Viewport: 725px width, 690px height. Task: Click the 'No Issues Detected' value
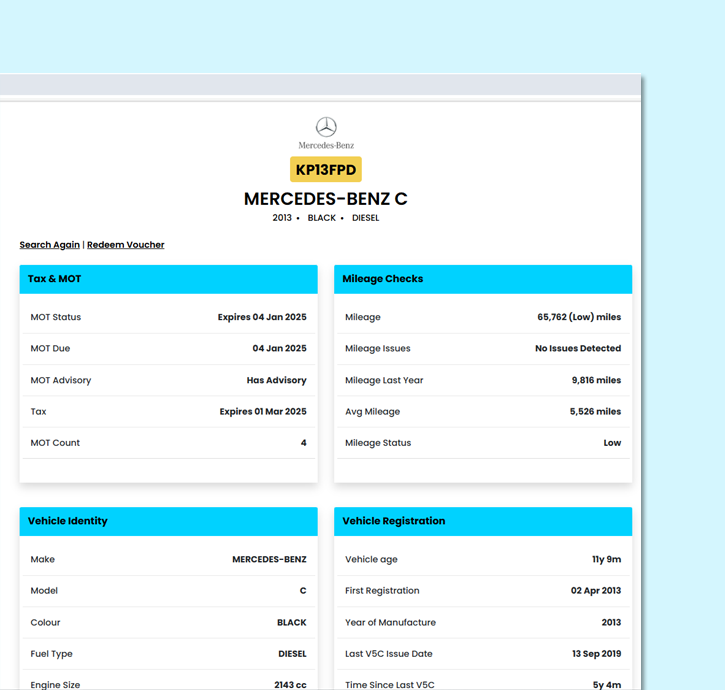(578, 349)
